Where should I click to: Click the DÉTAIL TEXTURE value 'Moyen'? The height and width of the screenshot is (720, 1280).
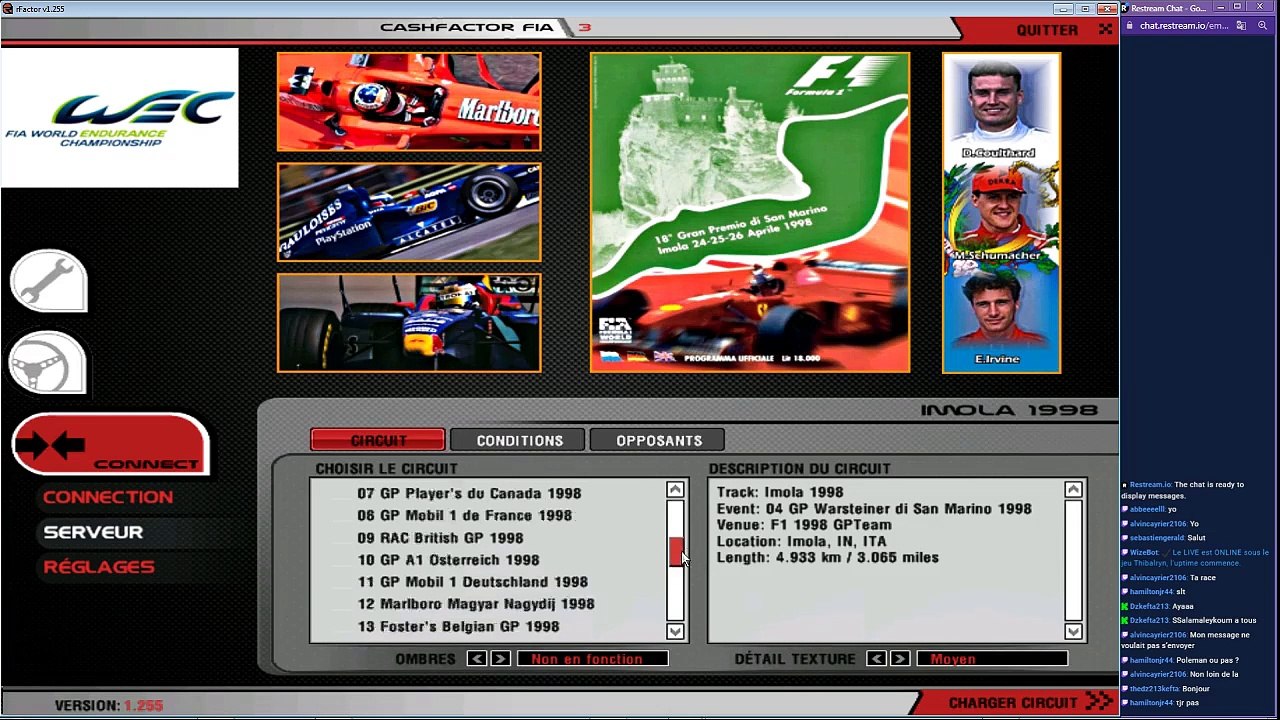click(x=992, y=658)
